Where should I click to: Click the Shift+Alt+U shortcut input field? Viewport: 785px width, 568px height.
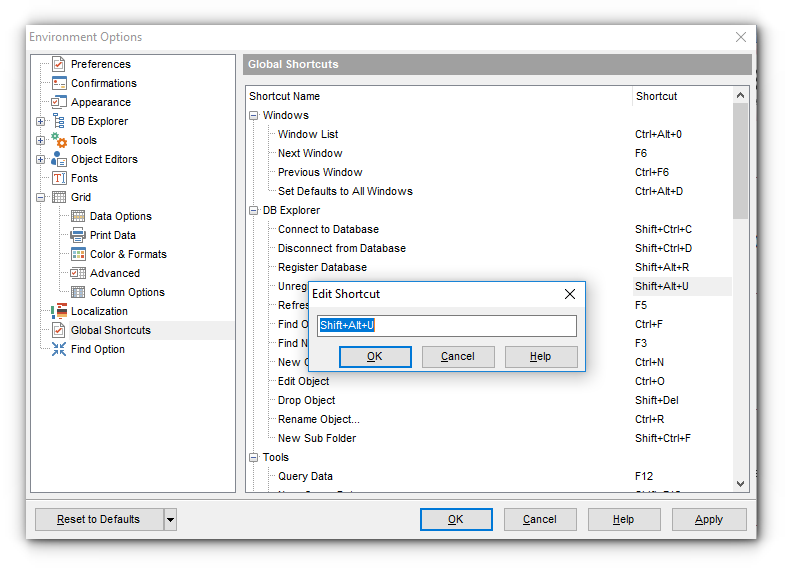point(447,326)
